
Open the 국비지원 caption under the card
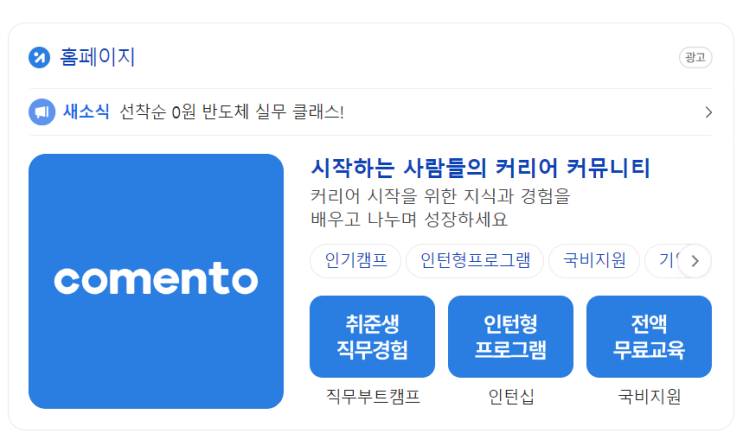(649, 396)
